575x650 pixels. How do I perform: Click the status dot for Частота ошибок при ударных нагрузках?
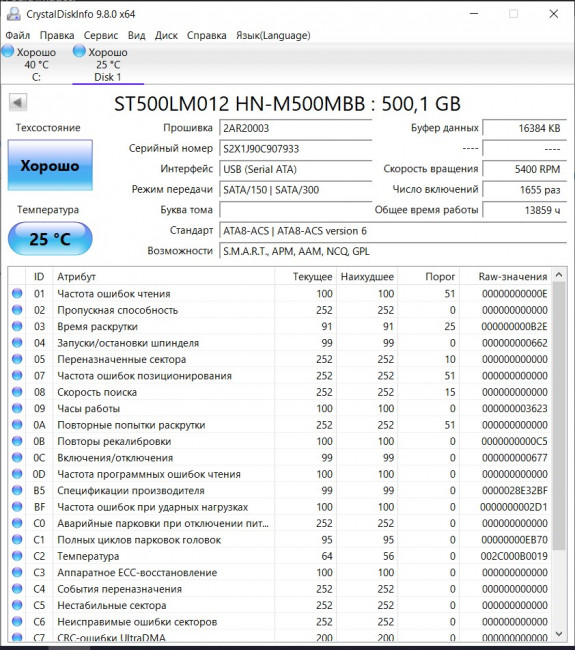17,507
